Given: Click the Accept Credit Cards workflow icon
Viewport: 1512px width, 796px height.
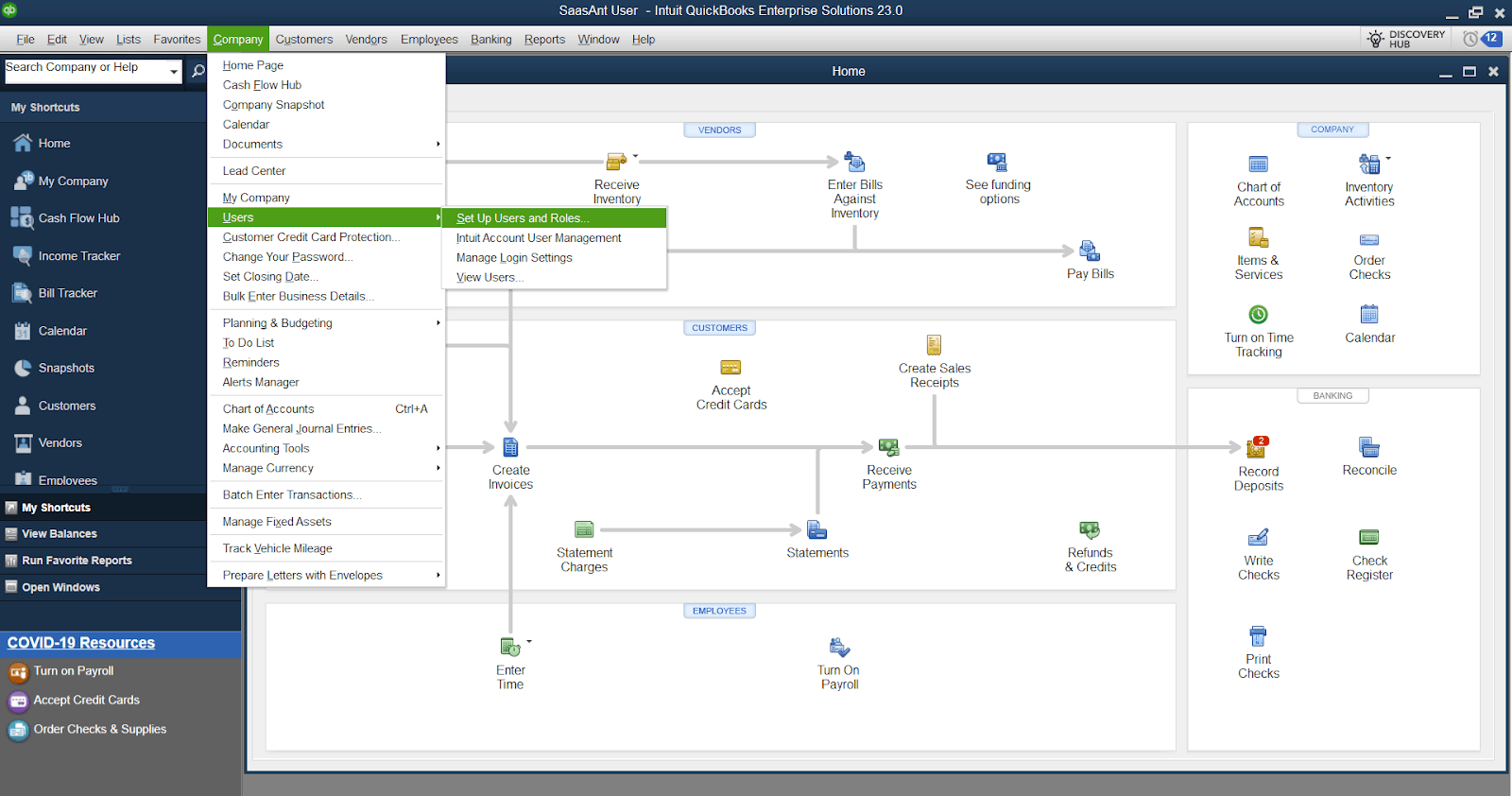Looking at the screenshot, I should (x=730, y=367).
